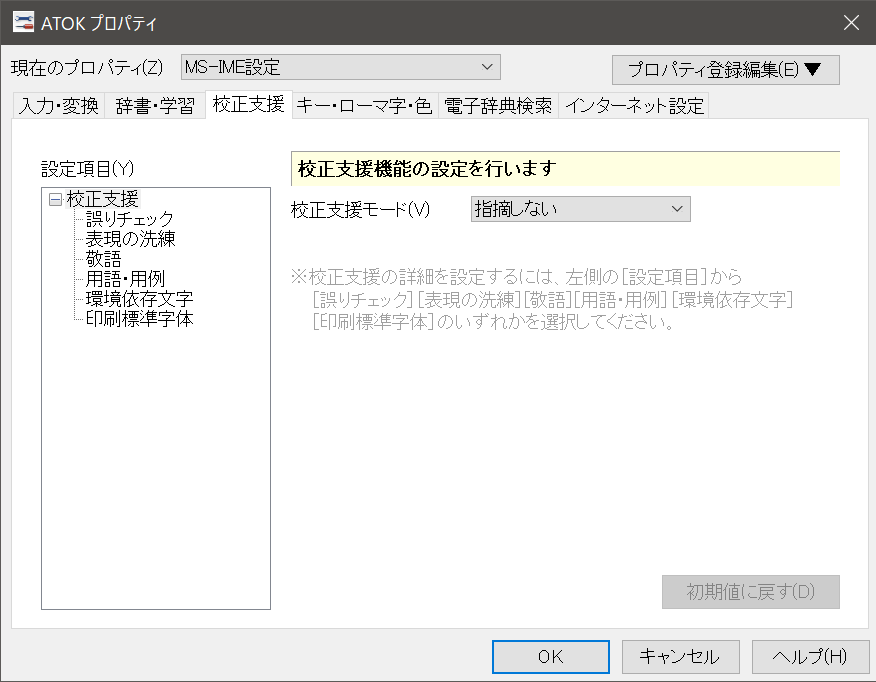This screenshot has height=682, width=876.
Task: Open the インターネット設定 tab
Action: coord(634,106)
